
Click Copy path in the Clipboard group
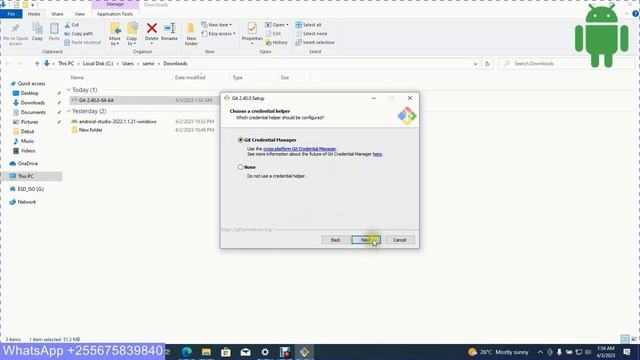[79, 33]
